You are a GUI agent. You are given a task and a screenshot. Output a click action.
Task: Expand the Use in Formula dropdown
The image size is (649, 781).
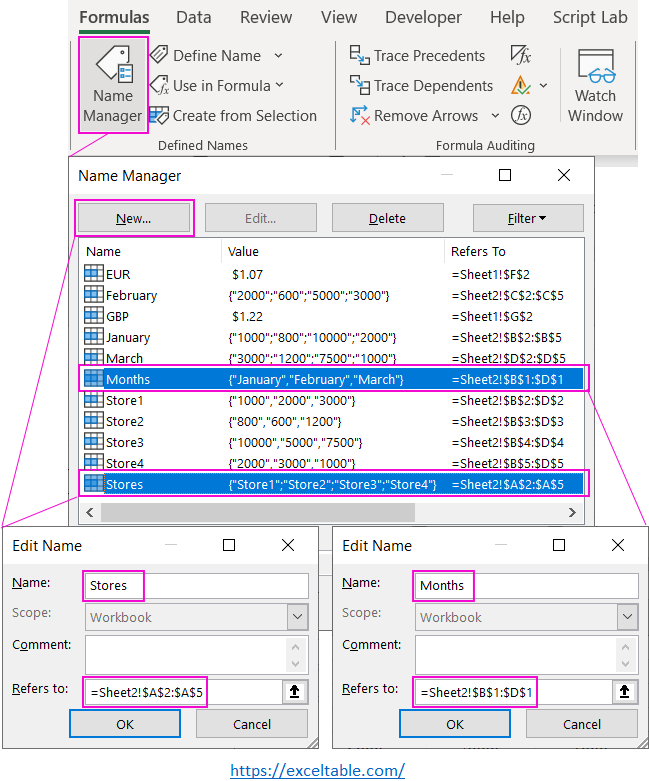(279, 86)
